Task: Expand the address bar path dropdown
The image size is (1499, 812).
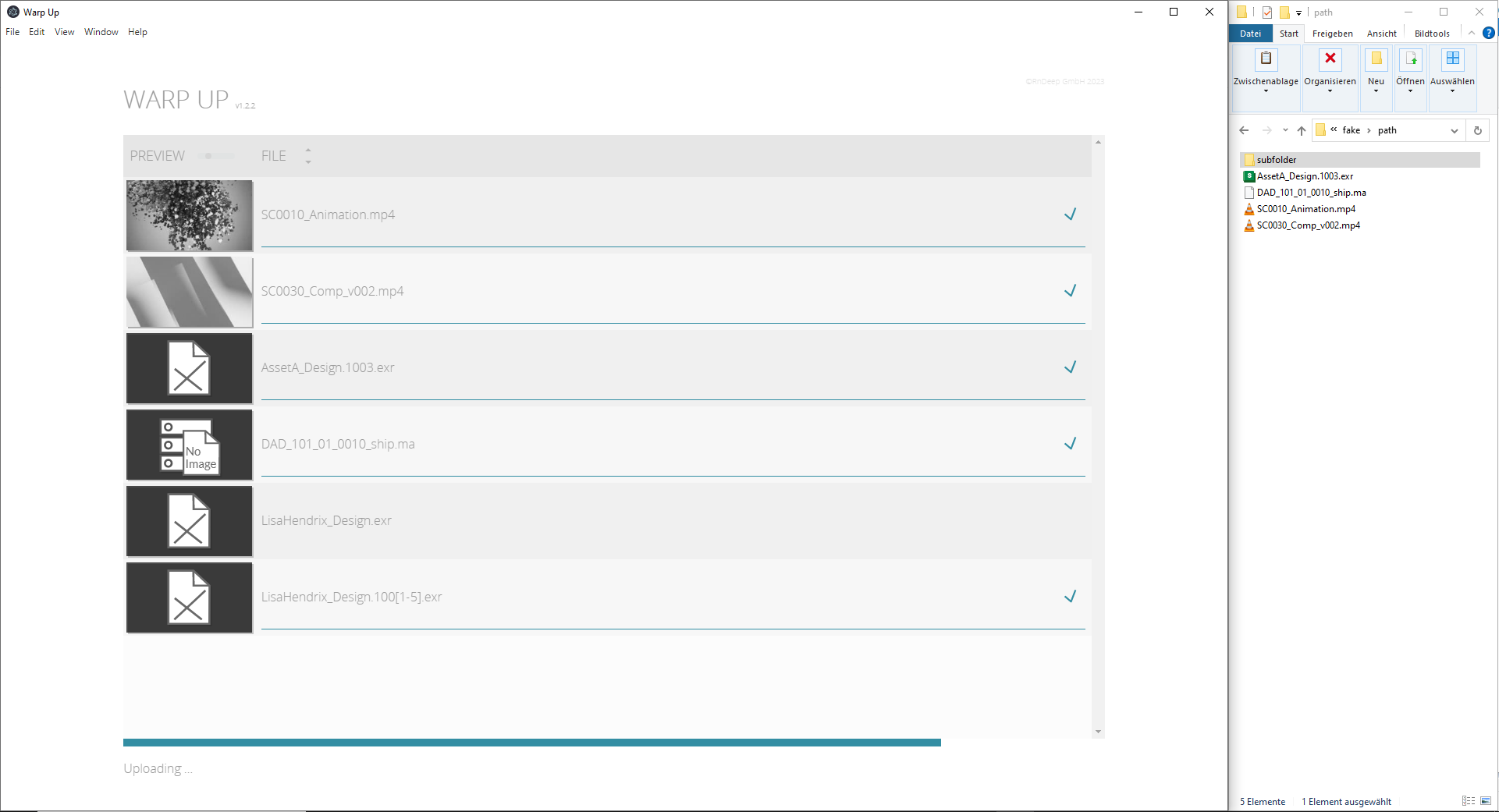Action: [x=1454, y=130]
